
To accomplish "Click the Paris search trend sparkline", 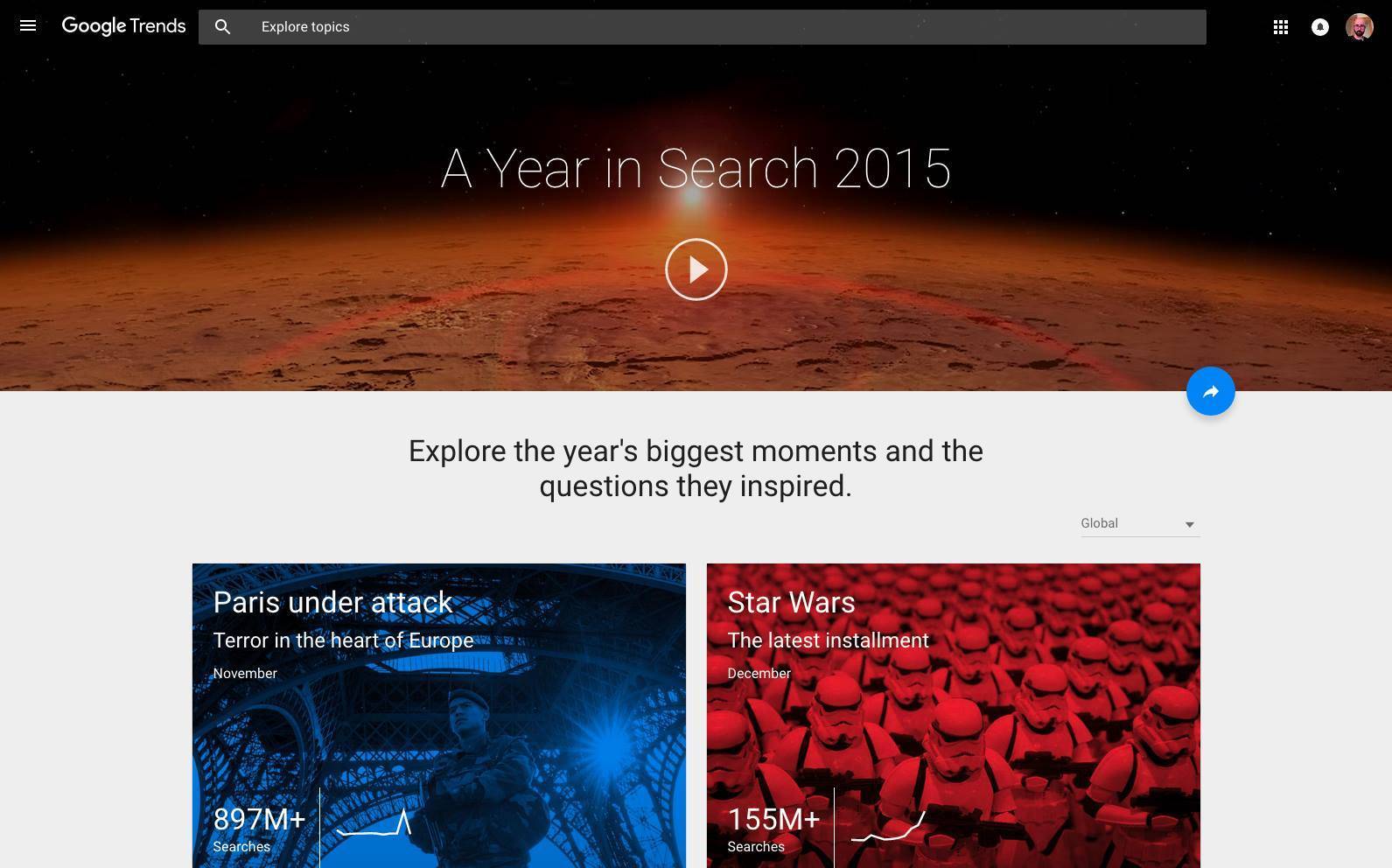I will tap(374, 824).
